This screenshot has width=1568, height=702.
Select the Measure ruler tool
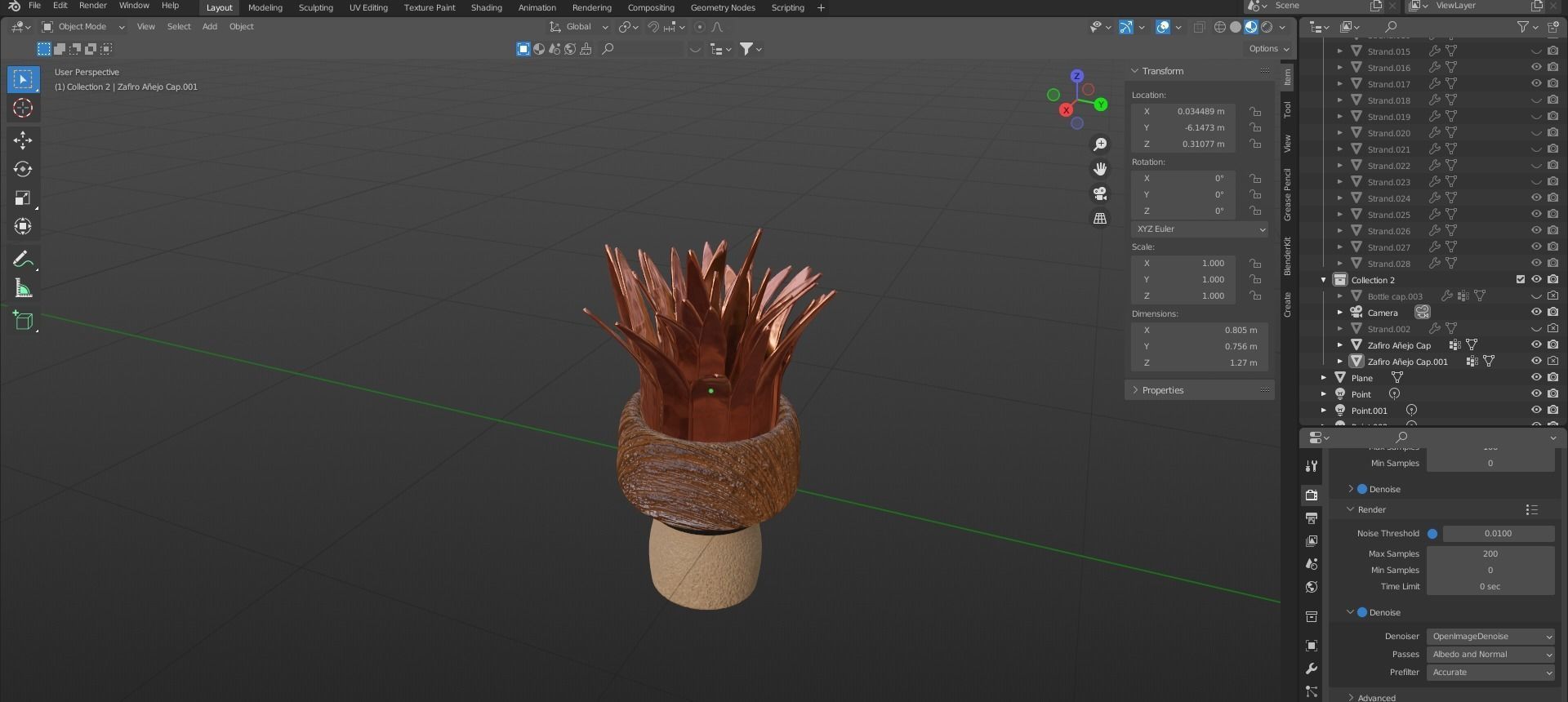pyautogui.click(x=23, y=288)
